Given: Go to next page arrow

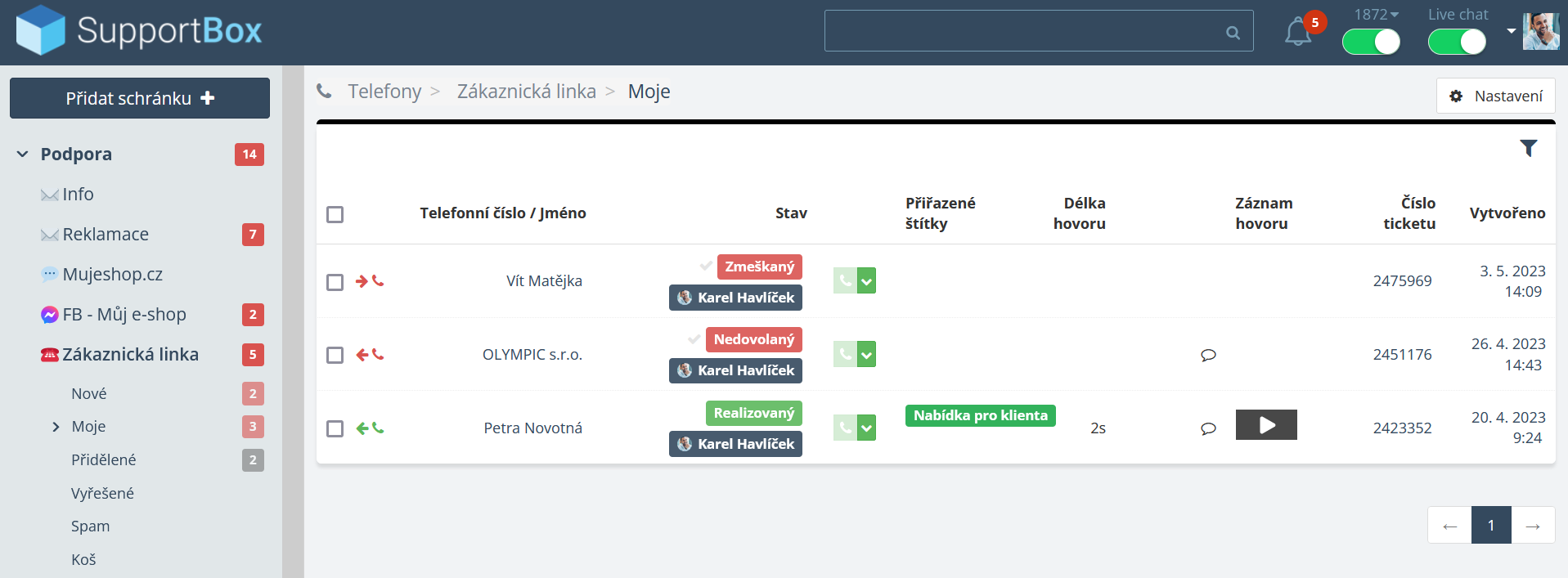Looking at the screenshot, I should [x=1533, y=525].
